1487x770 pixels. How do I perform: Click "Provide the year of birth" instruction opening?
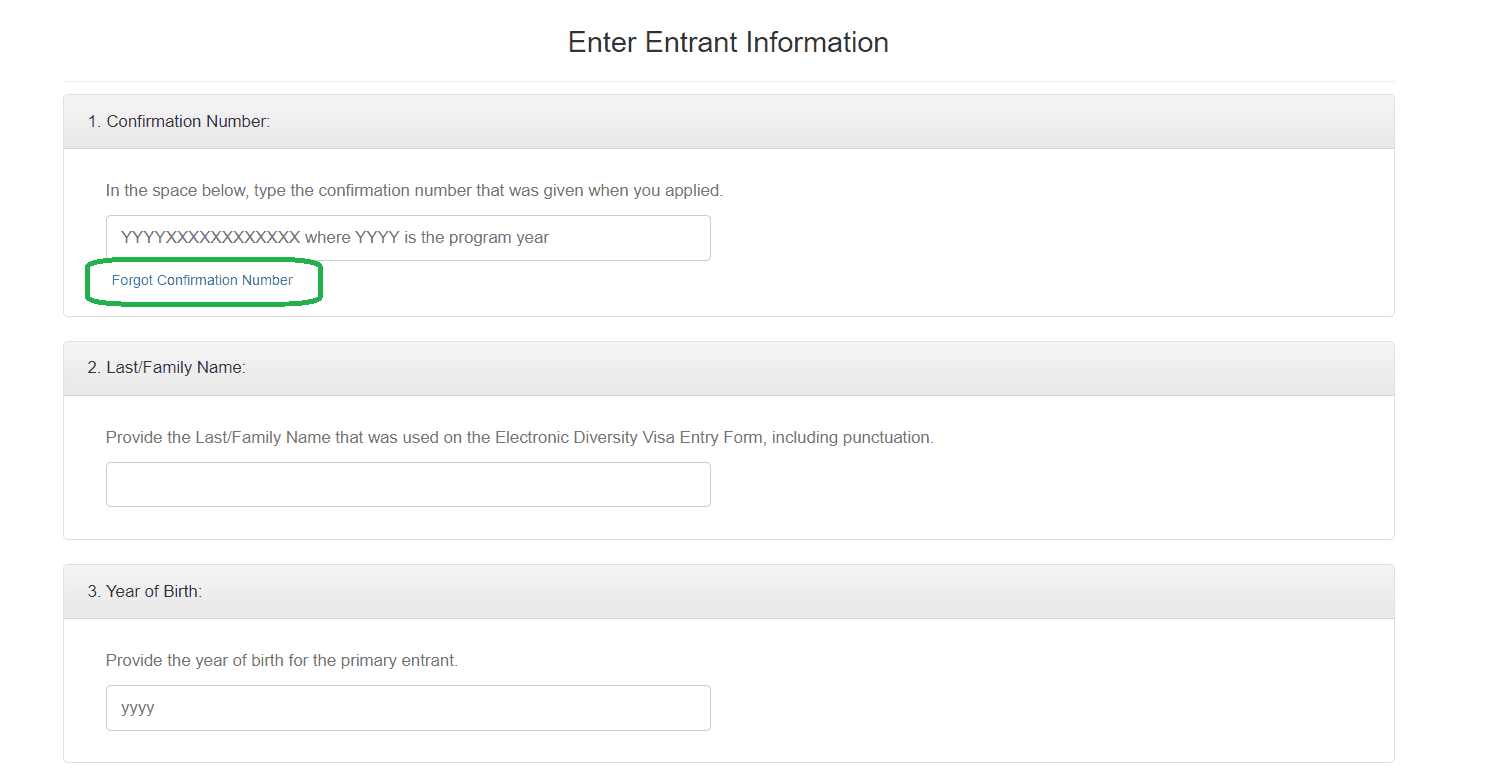tap(194, 661)
